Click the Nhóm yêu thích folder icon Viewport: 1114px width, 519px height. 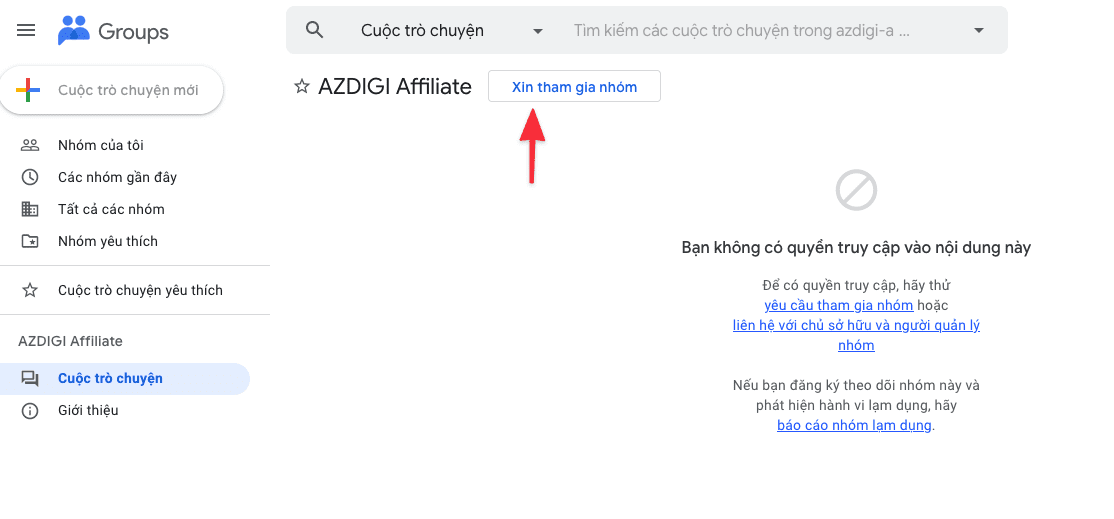click(x=30, y=241)
